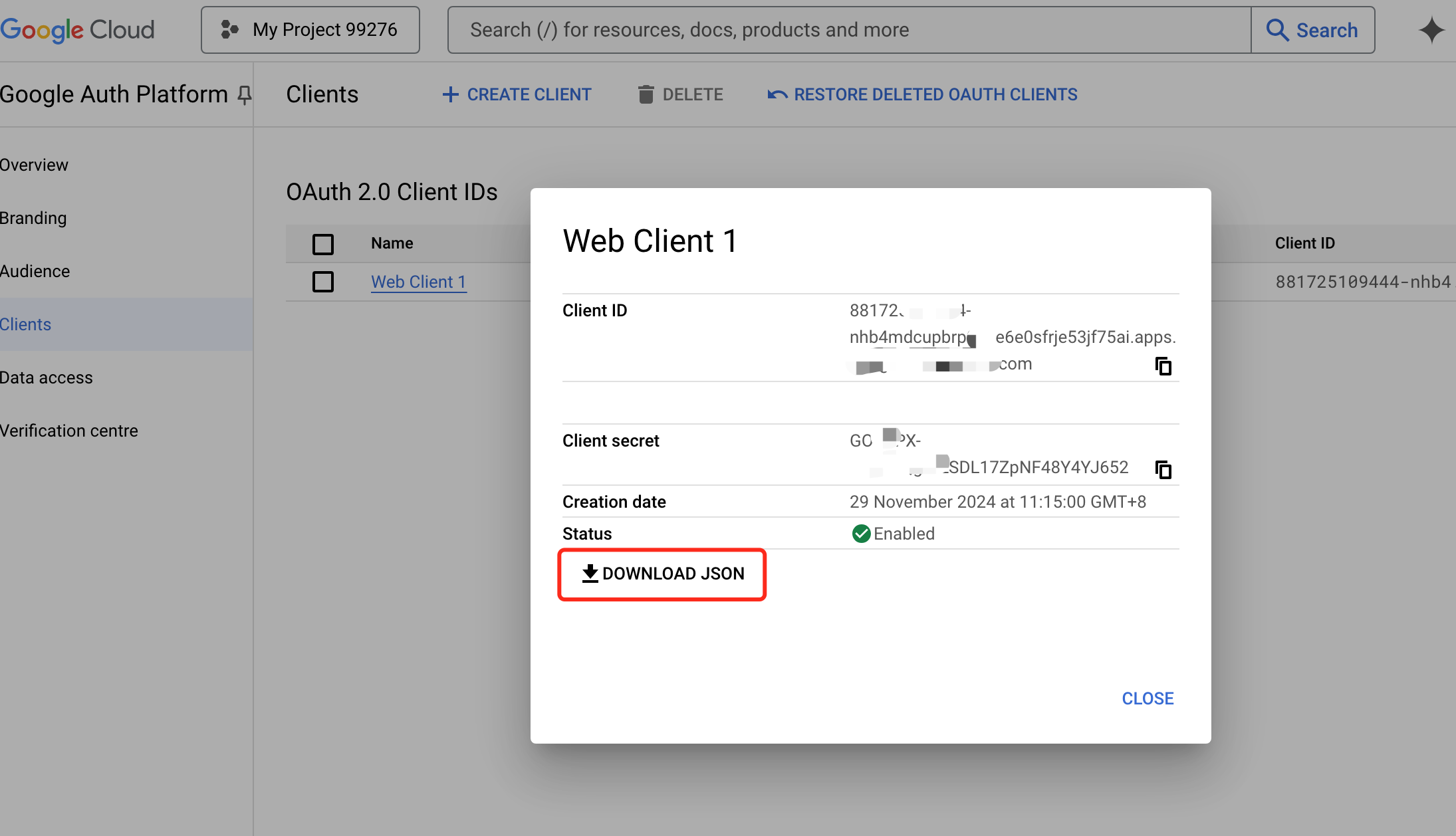
Task: Copy the Client ID to clipboard
Action: (1163, 366)
